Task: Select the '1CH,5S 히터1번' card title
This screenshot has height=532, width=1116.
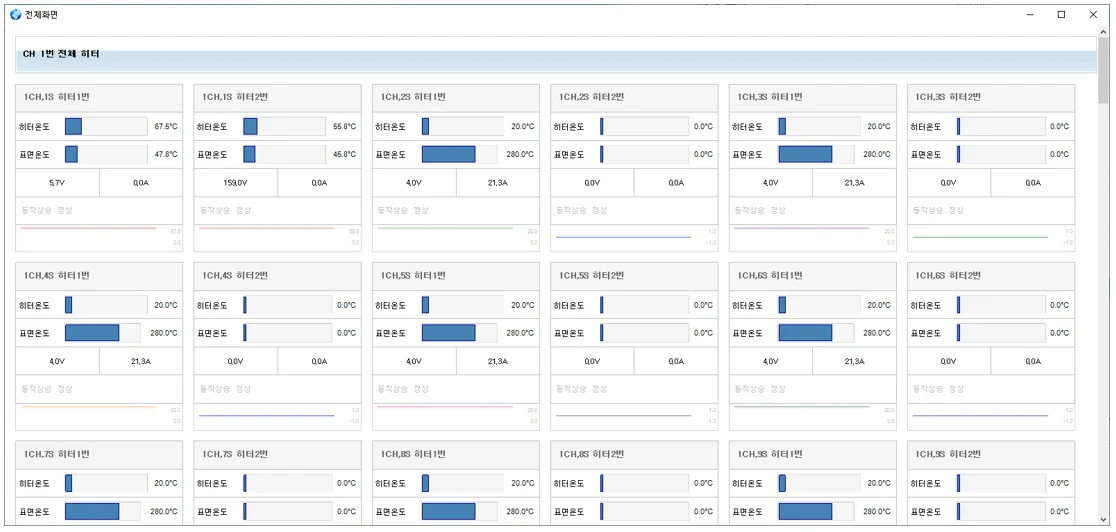Action: click(414, 276)
